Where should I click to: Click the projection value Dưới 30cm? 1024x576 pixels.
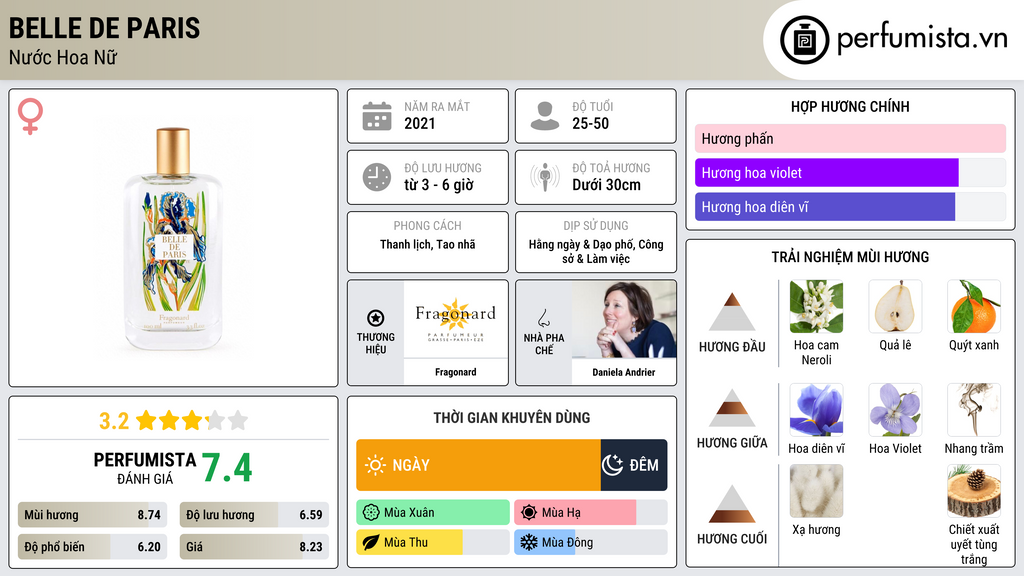[606, 185]
